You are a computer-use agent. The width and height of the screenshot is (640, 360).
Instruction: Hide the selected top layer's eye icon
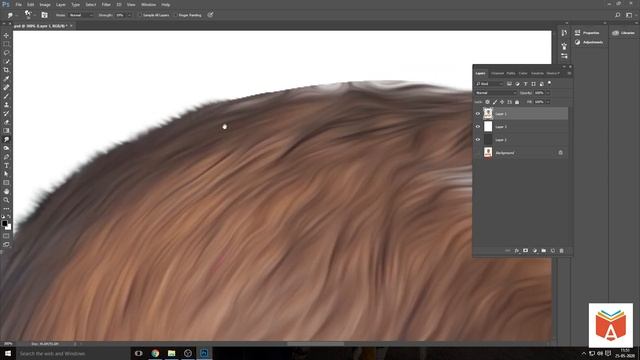(x=478, y=114)
